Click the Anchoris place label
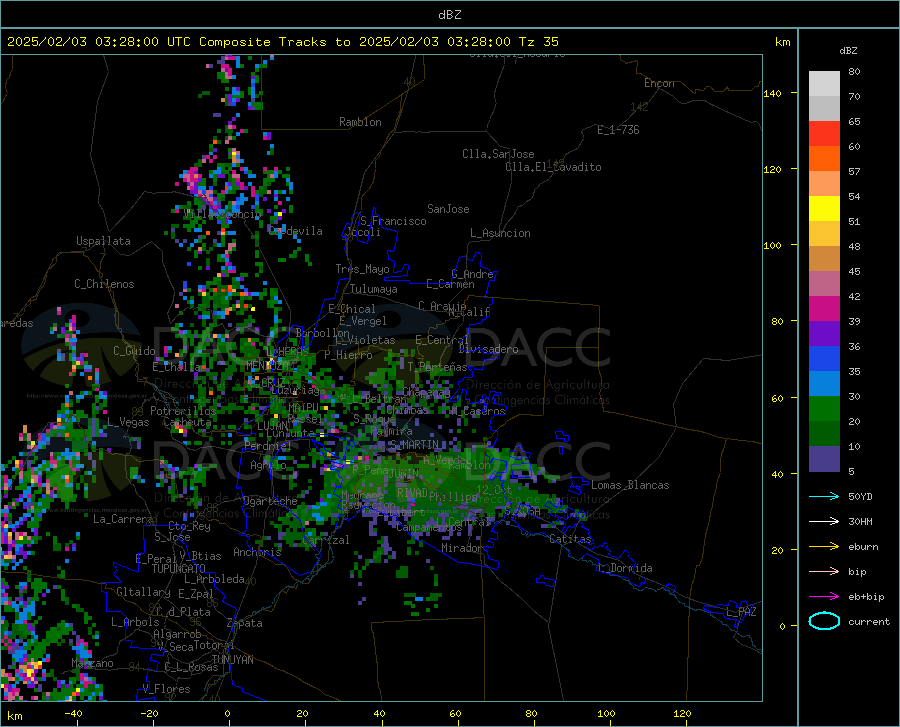 coord(257,552)
